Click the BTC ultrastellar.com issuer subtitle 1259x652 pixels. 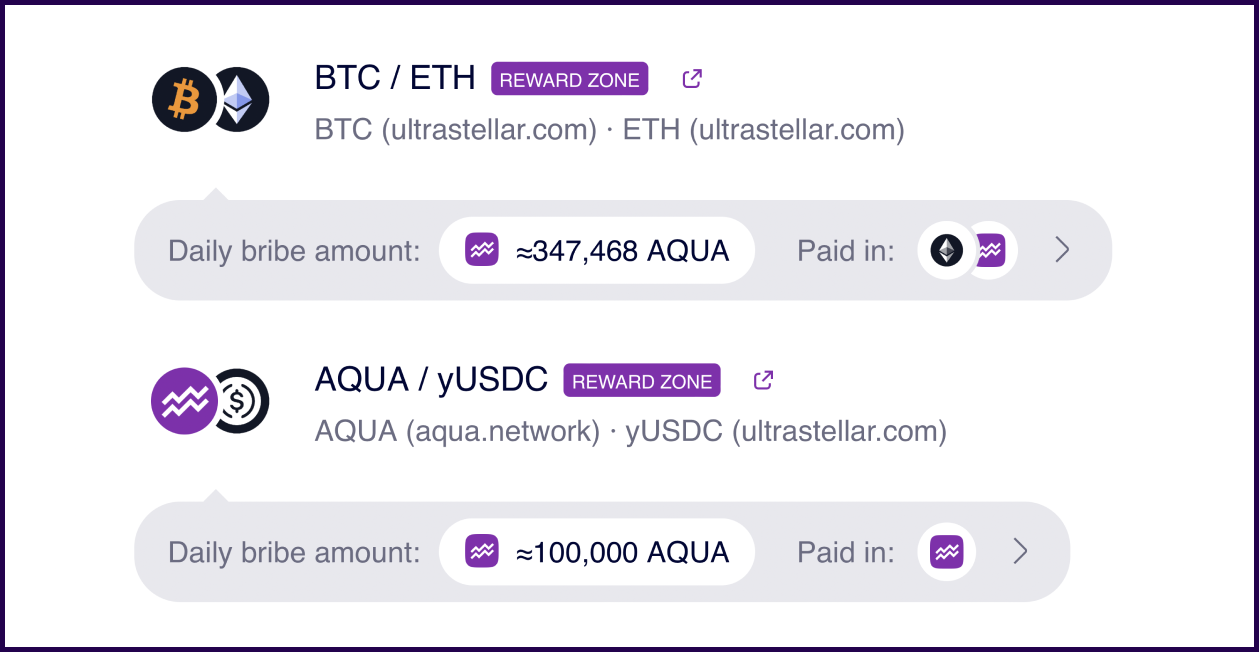[455, 130]
